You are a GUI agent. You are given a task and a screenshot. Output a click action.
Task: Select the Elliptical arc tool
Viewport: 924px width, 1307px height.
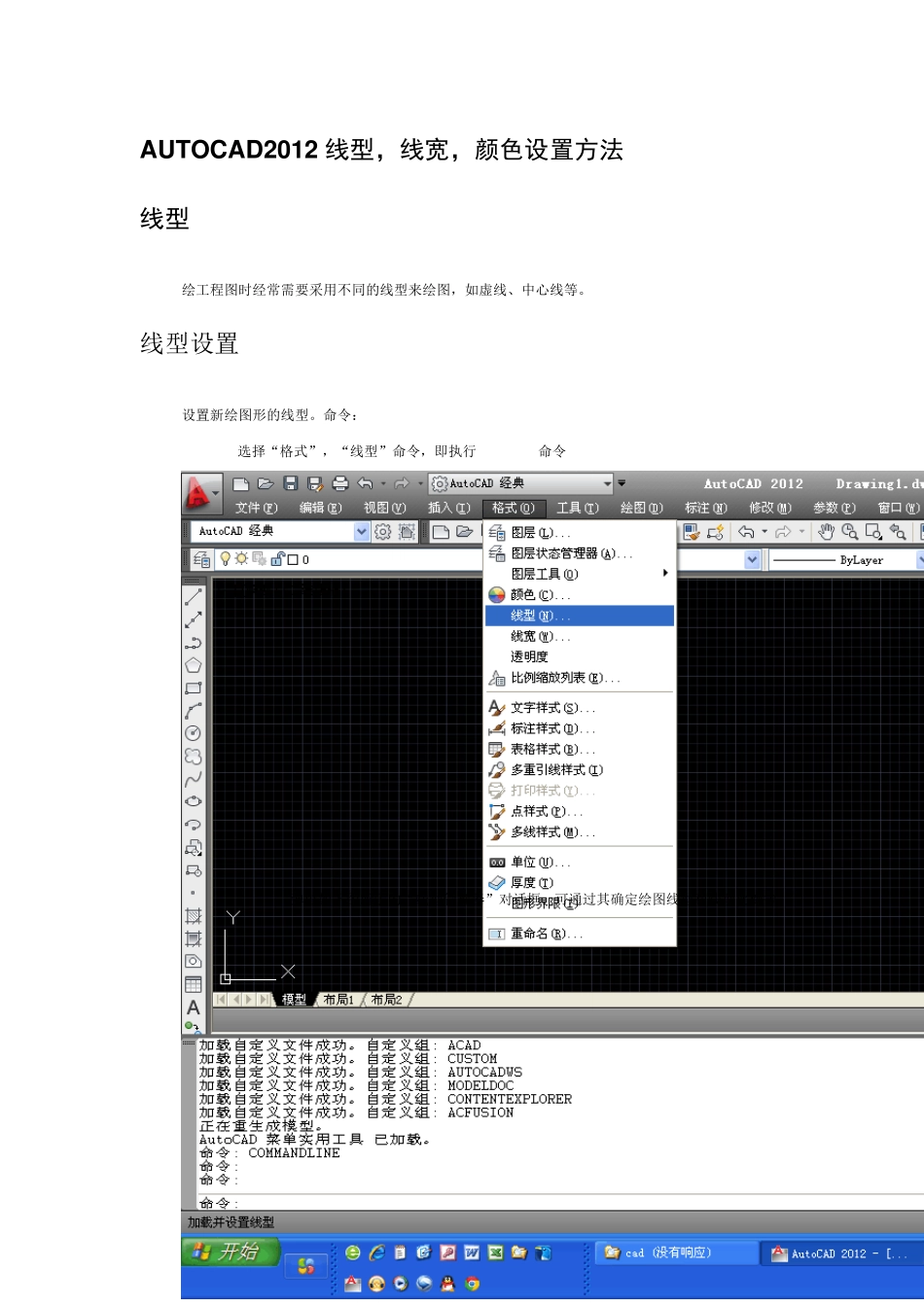tap(194, 824)
